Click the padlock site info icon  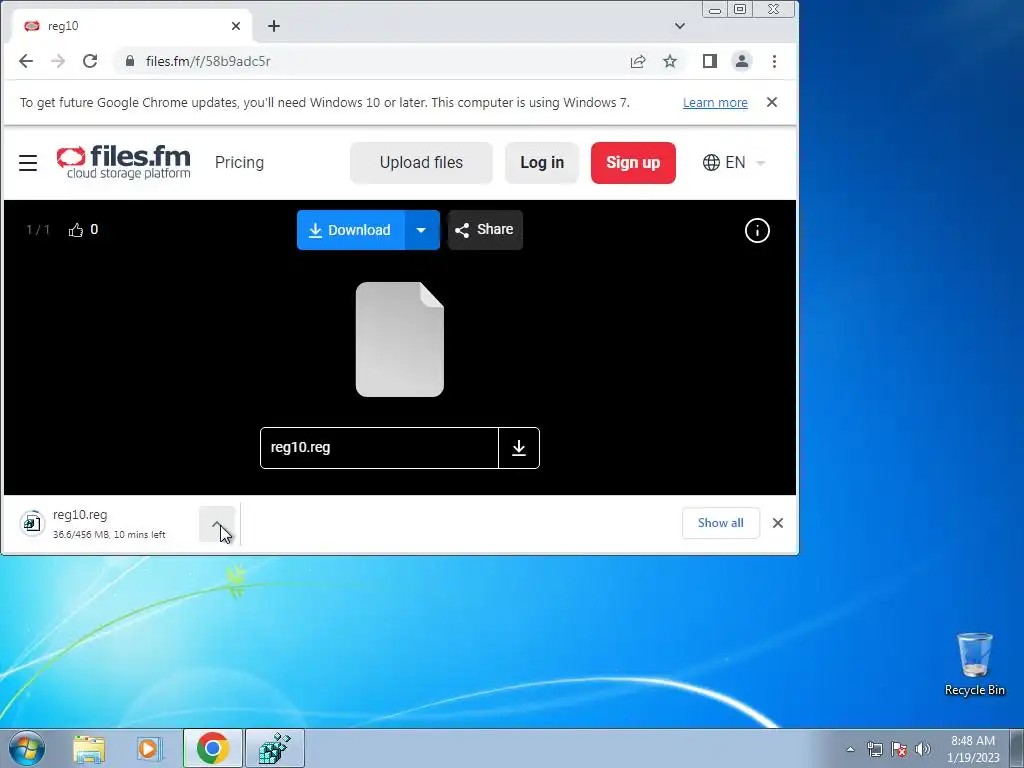pos(130,61)
